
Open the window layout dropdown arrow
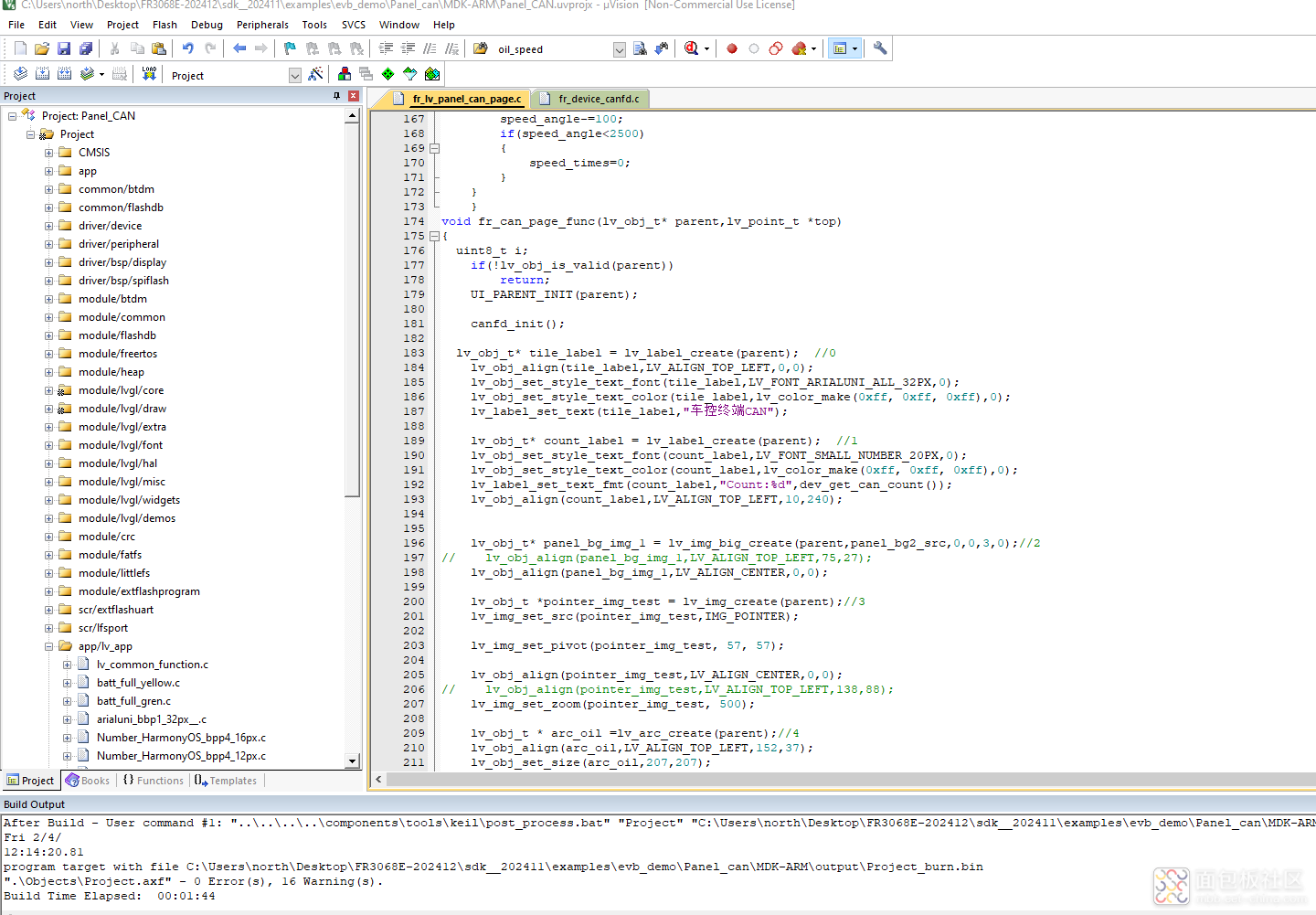855,48
